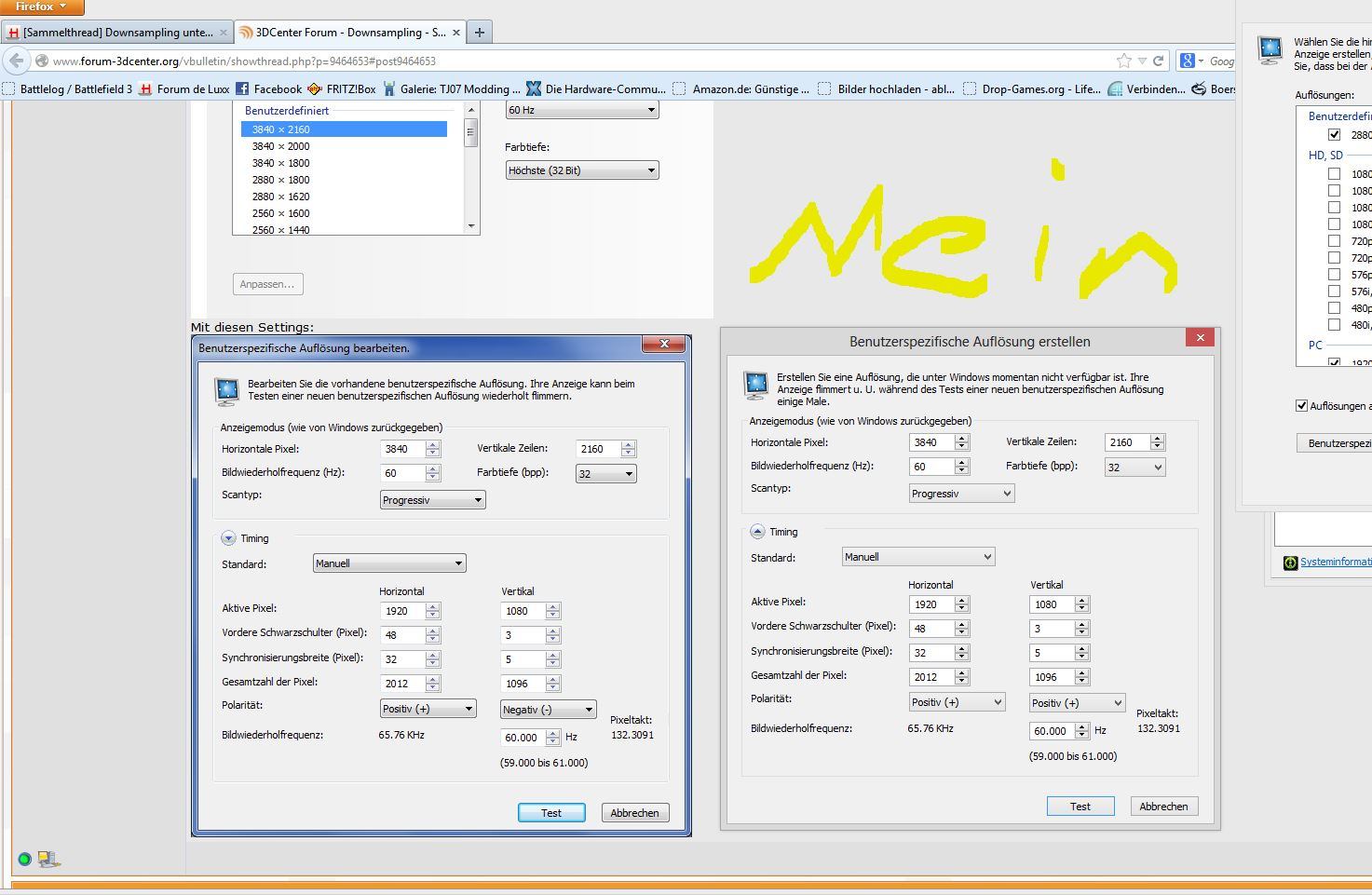
Task: Bookmark this page with the star icon
Action: 1124,61
